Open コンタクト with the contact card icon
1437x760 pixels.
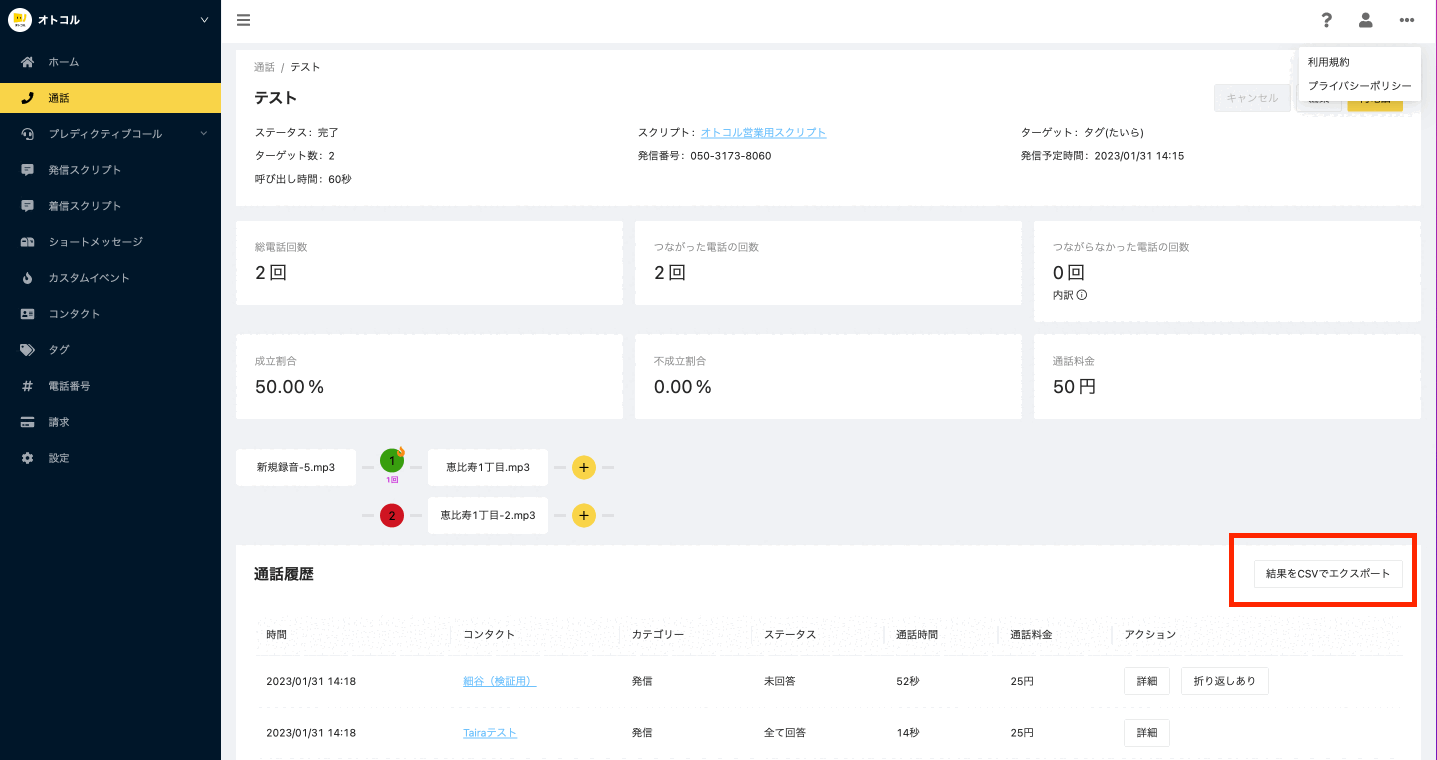[x=28, y=314]
